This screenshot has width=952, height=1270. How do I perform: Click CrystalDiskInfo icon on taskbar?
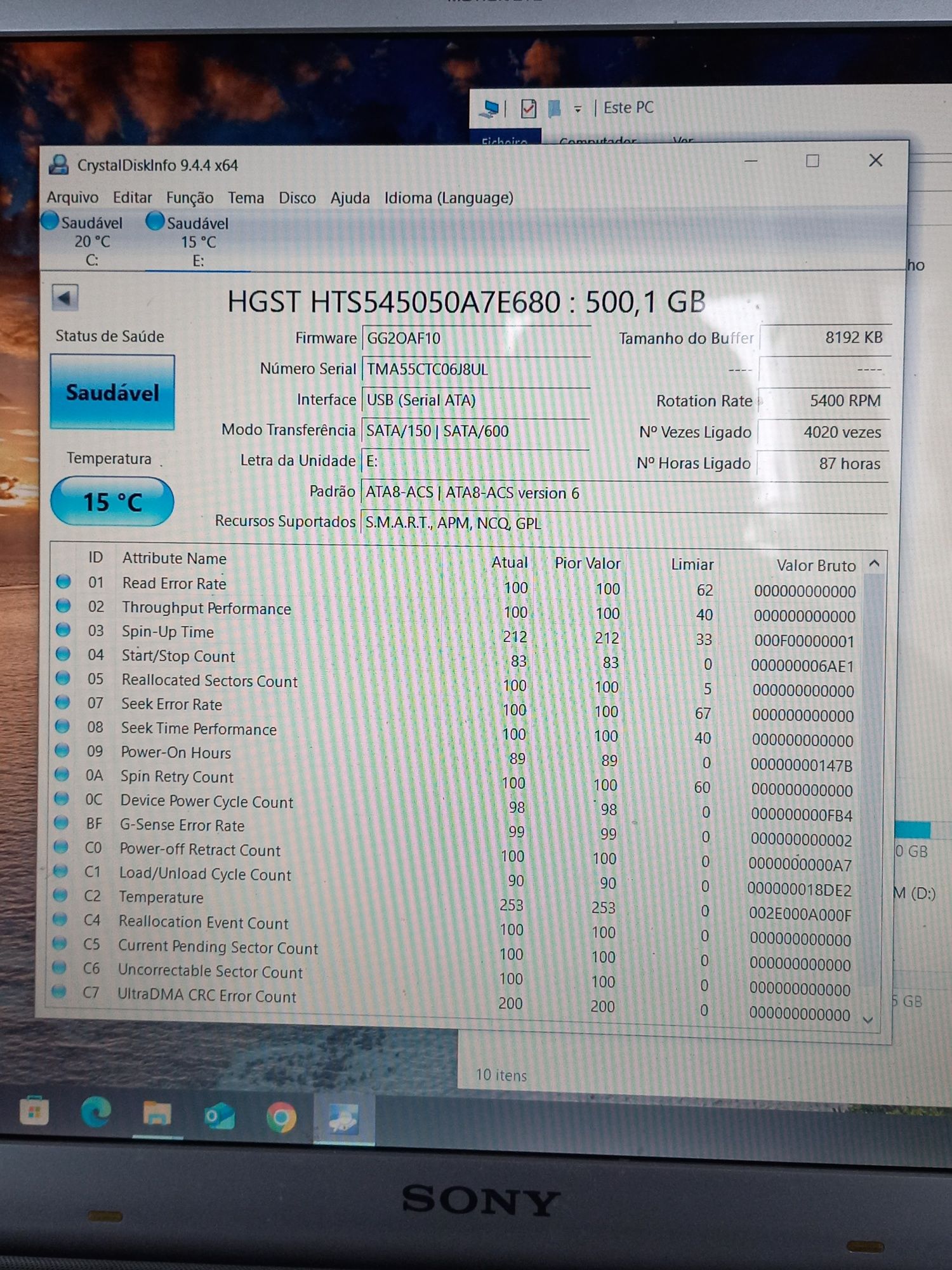[x=343, y=1120]
